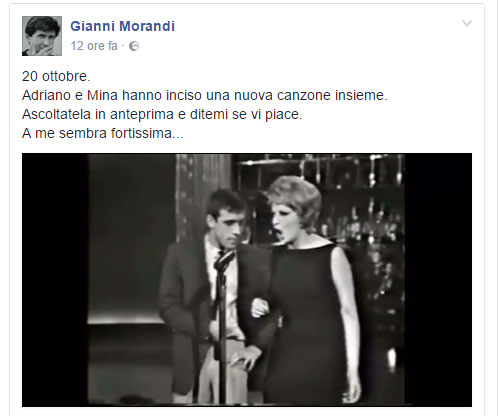Click the man's hand near the microphone stand
Screen dimensions: 498x416
point(246,358)
